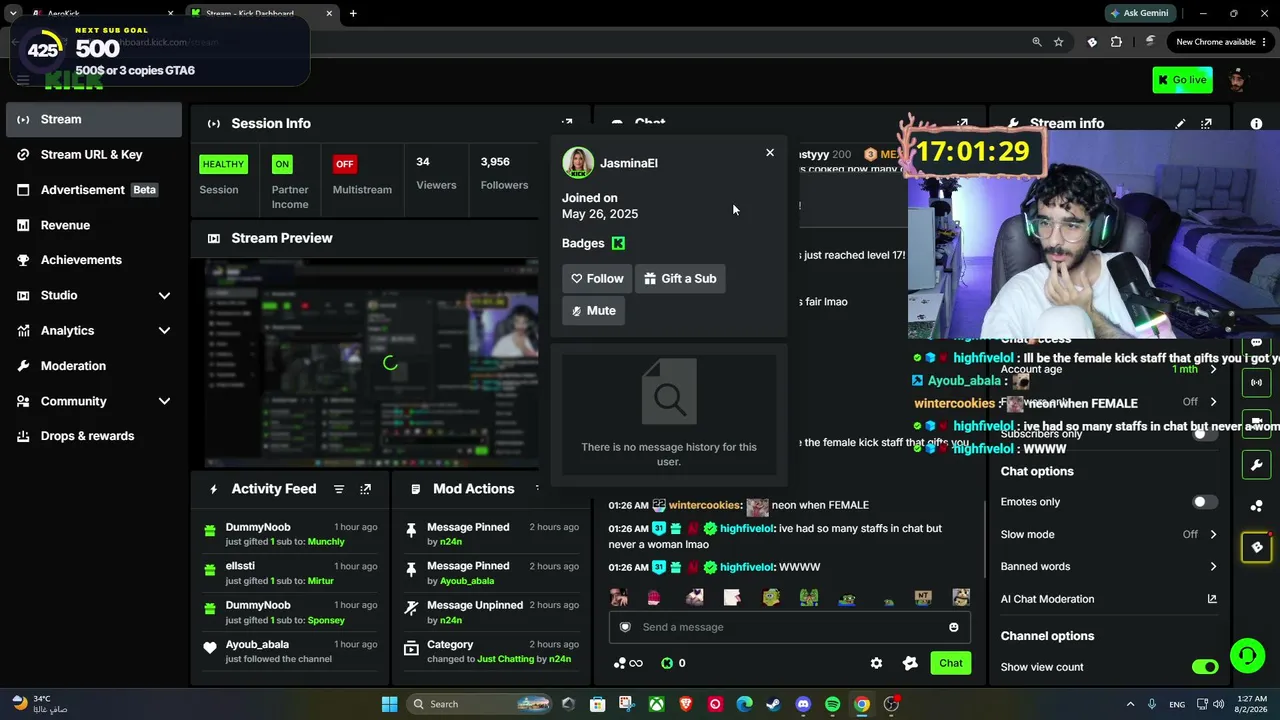1280x720 pixels.
Task: Close the JasminaEl user card
Action: 770,153
